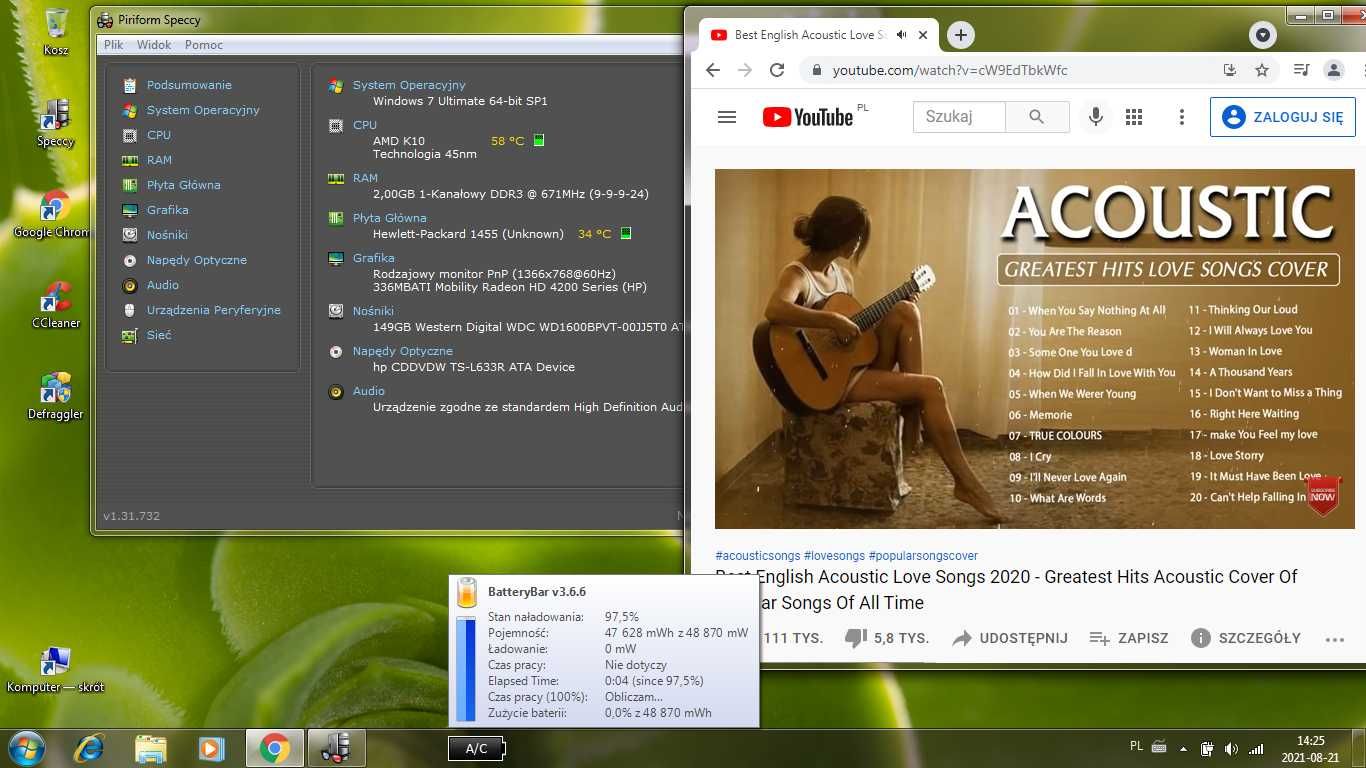Select the Komputer — skrót desktop icon
The width and height of the screenshot is (1366, 768).
55,670
